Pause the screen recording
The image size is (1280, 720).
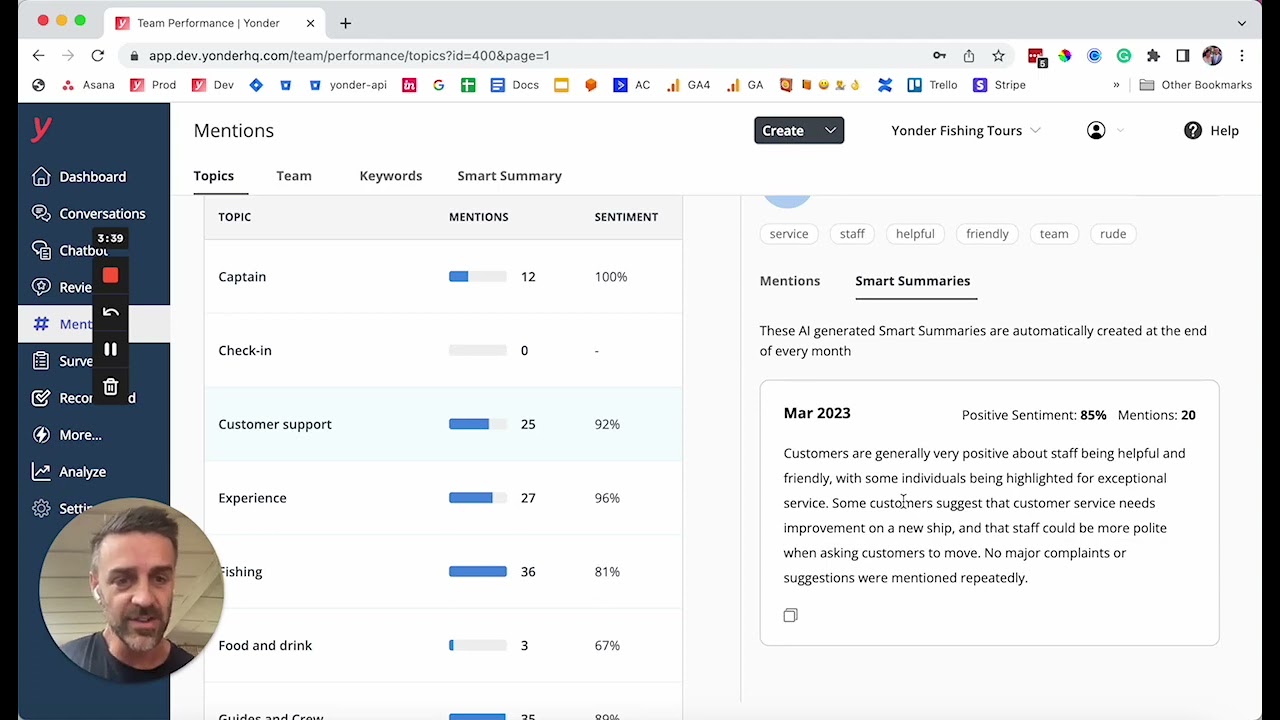click(110, 349)
